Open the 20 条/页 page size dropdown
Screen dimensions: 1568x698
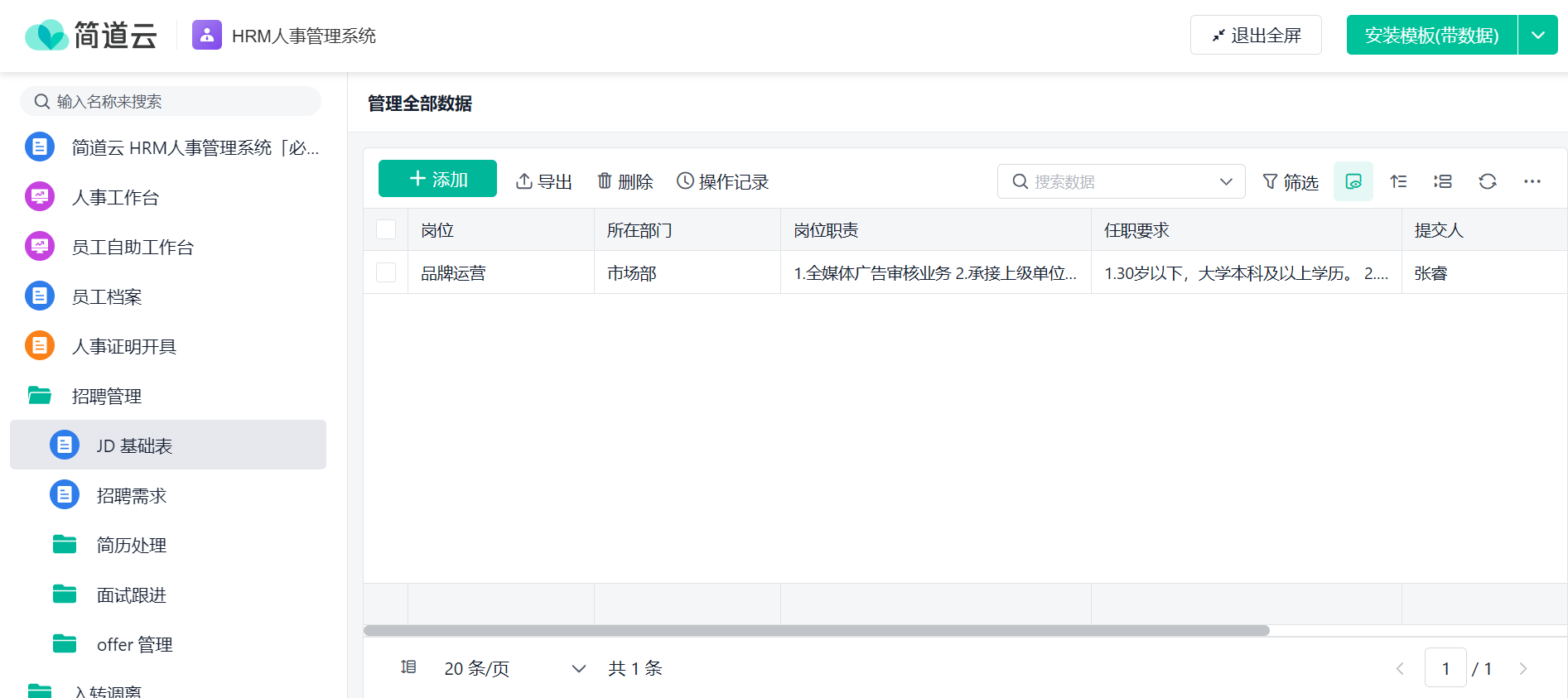coord(514,668)
